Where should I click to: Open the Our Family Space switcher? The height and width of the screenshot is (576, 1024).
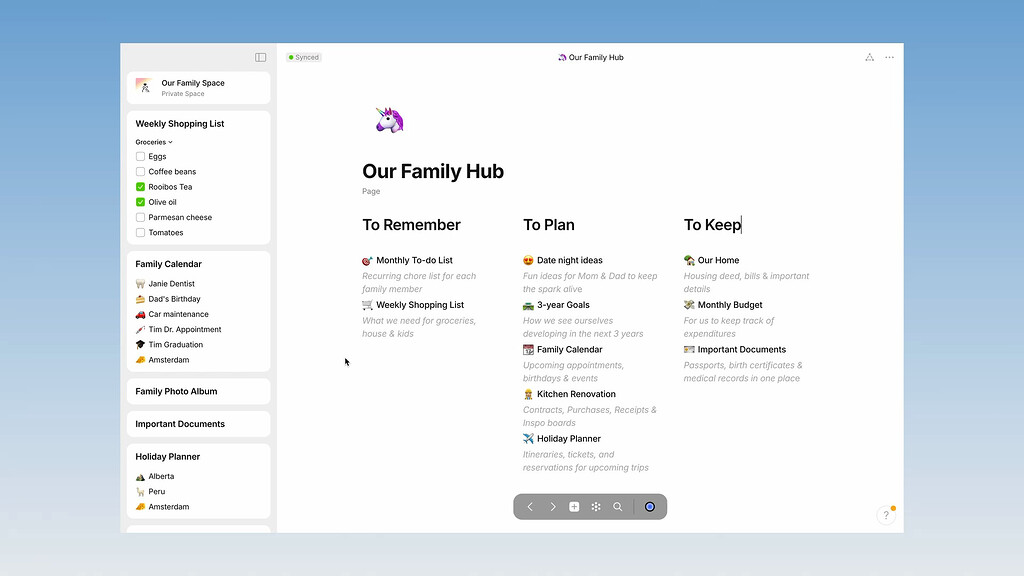pyautogui.click(x=198, y=88)
